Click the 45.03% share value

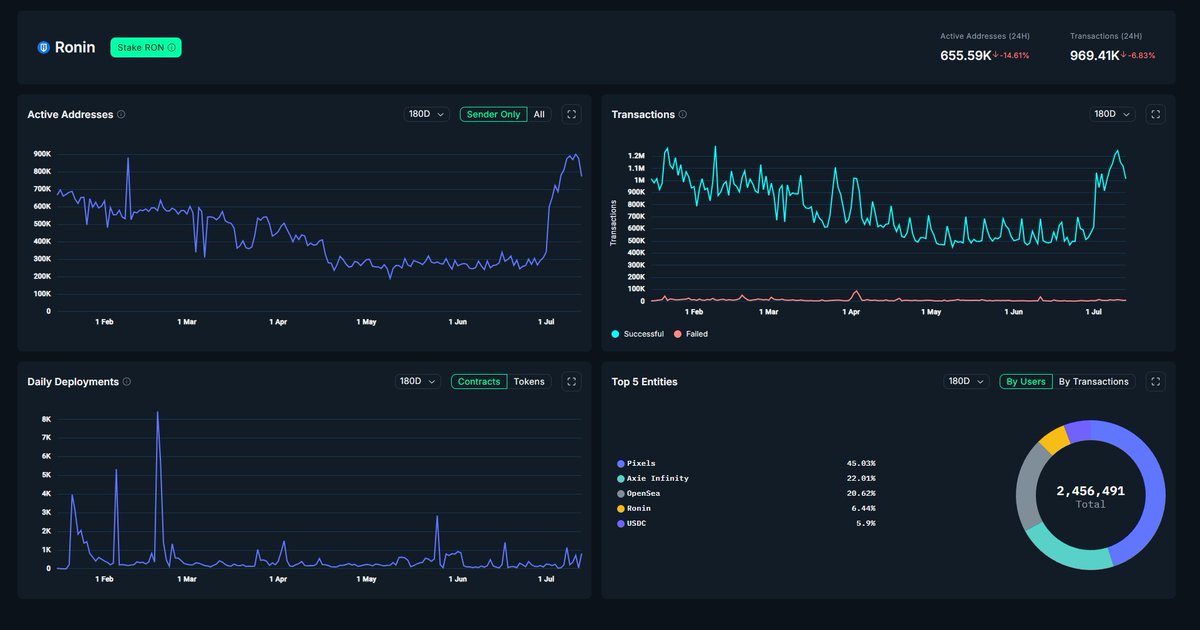tap(861, 464)
